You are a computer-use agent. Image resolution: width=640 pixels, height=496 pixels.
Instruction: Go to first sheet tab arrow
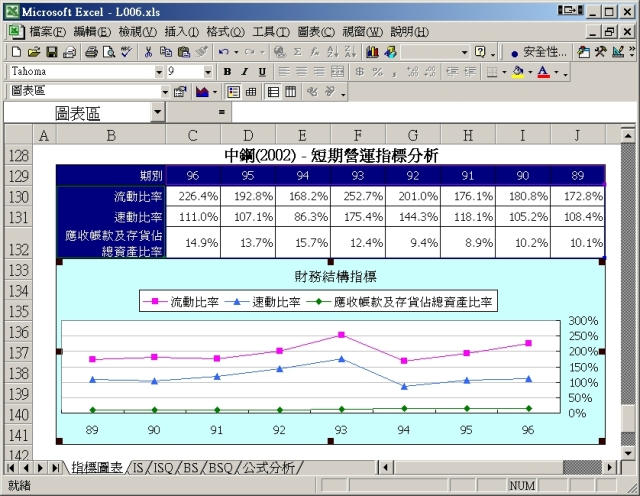click(11, 468)
